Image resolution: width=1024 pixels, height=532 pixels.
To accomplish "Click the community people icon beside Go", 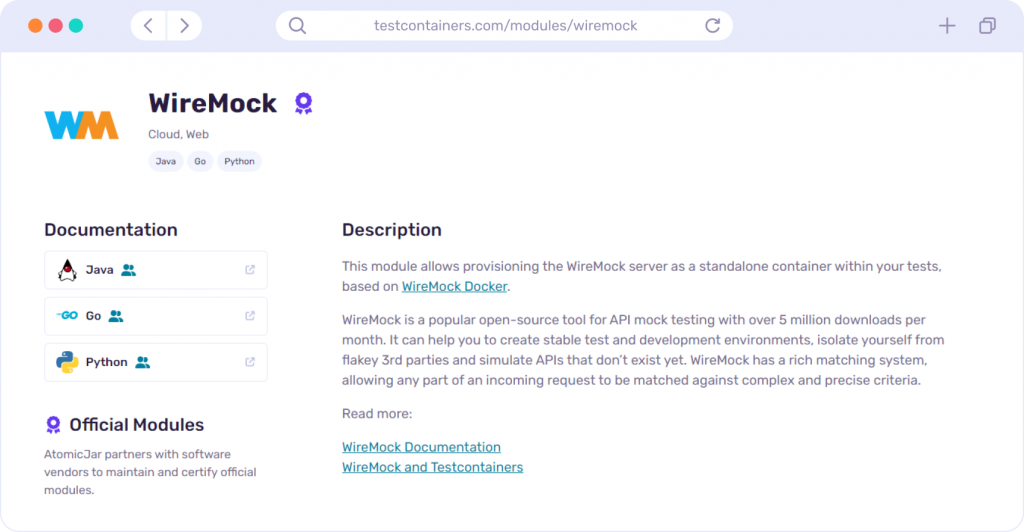I will [x=116, y=317].
